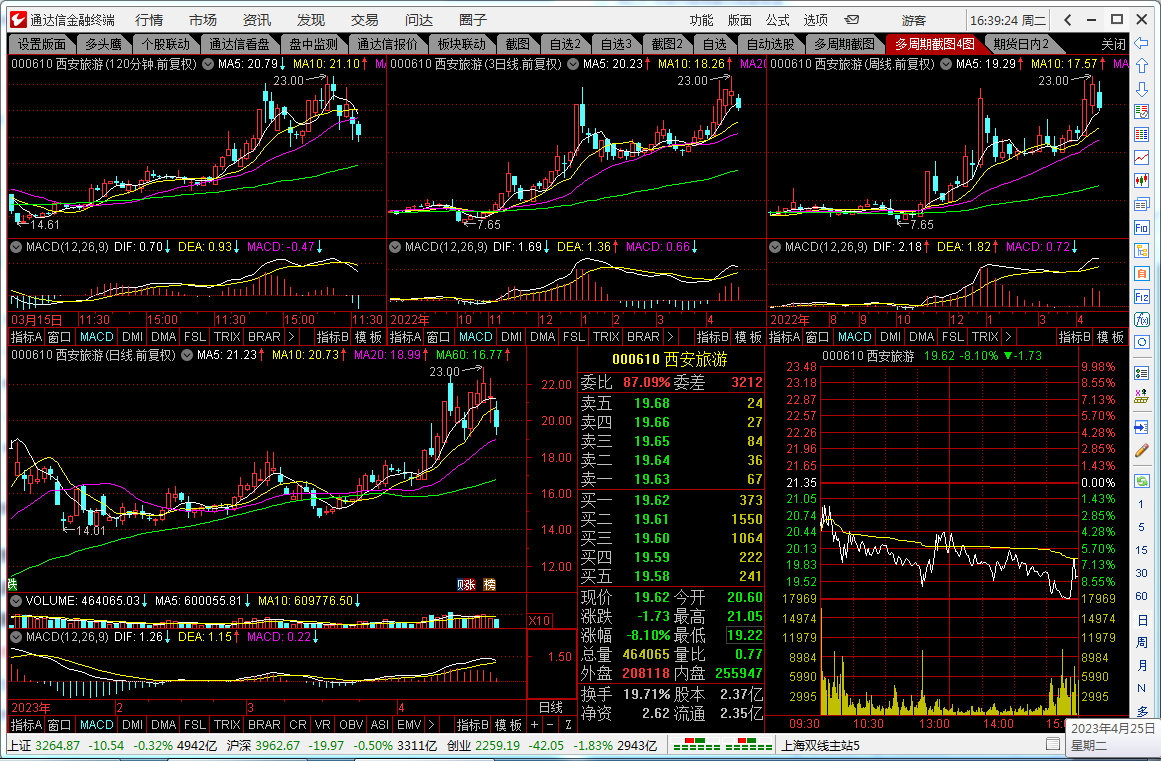
Task: Switch to 5-minute period in sidebar
Action: (x=1142, y=527)
